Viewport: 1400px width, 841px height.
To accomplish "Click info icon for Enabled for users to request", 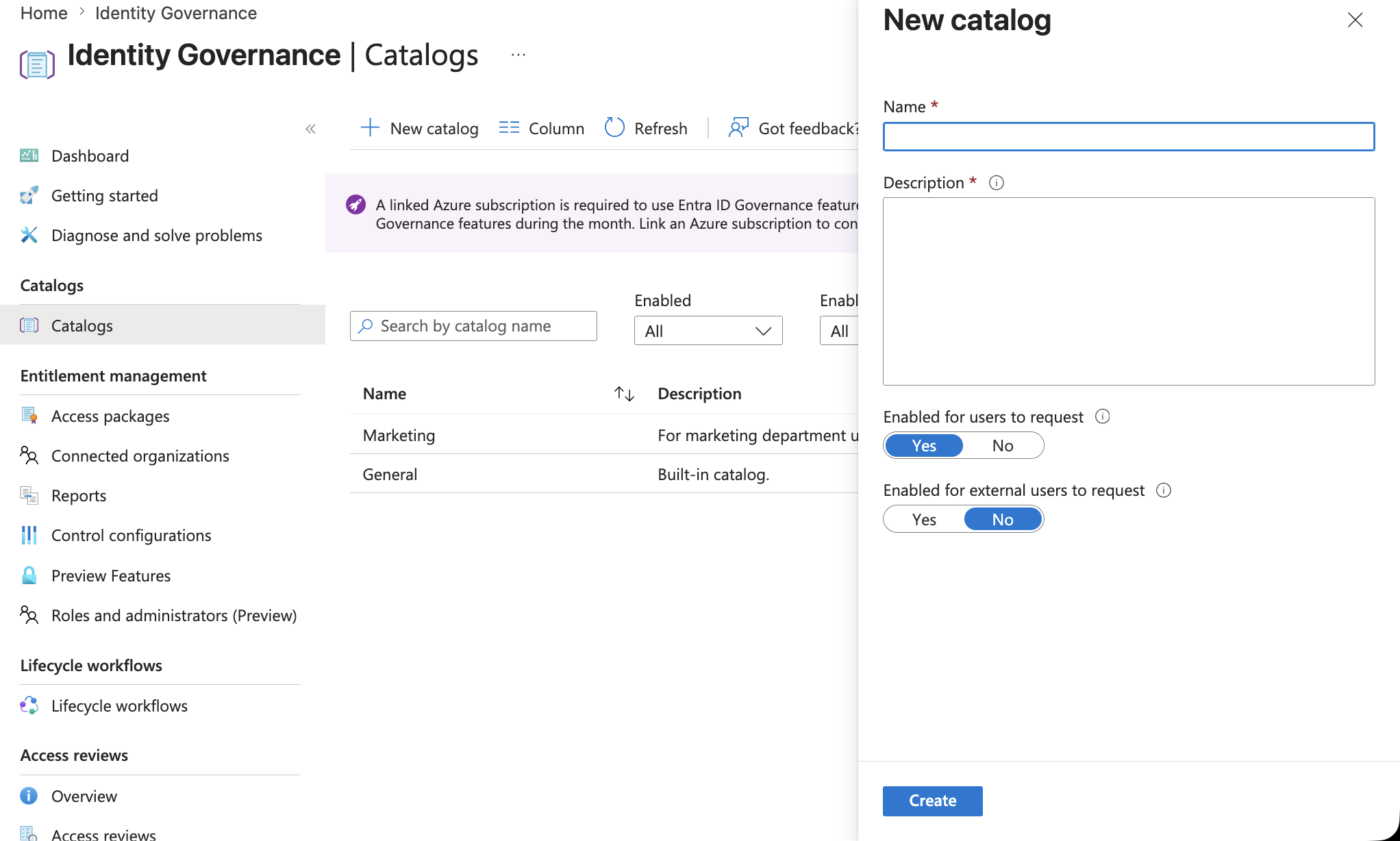I will [1102, 416].
